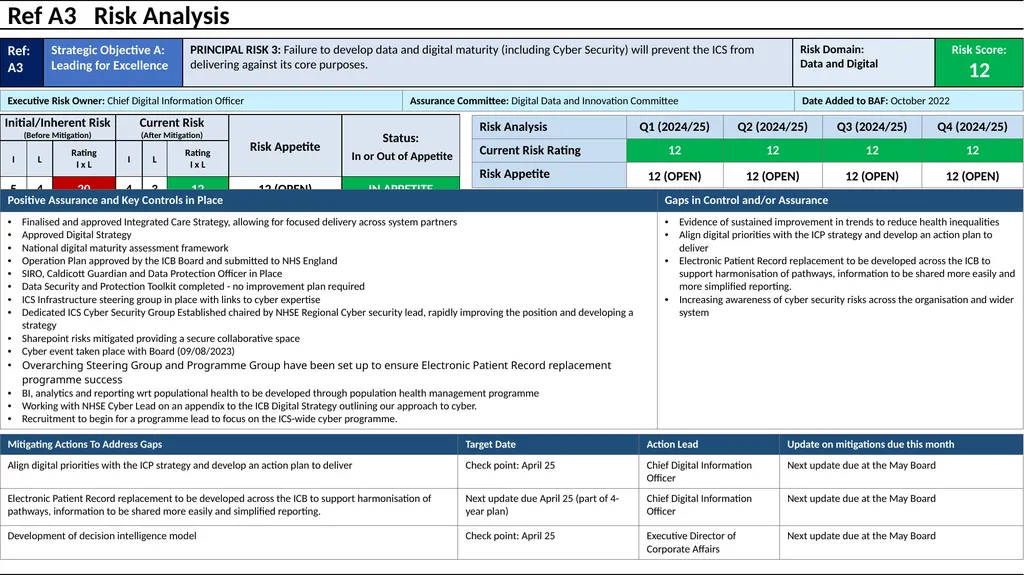Select the 'Ref: A3' cell

point(22,63)
